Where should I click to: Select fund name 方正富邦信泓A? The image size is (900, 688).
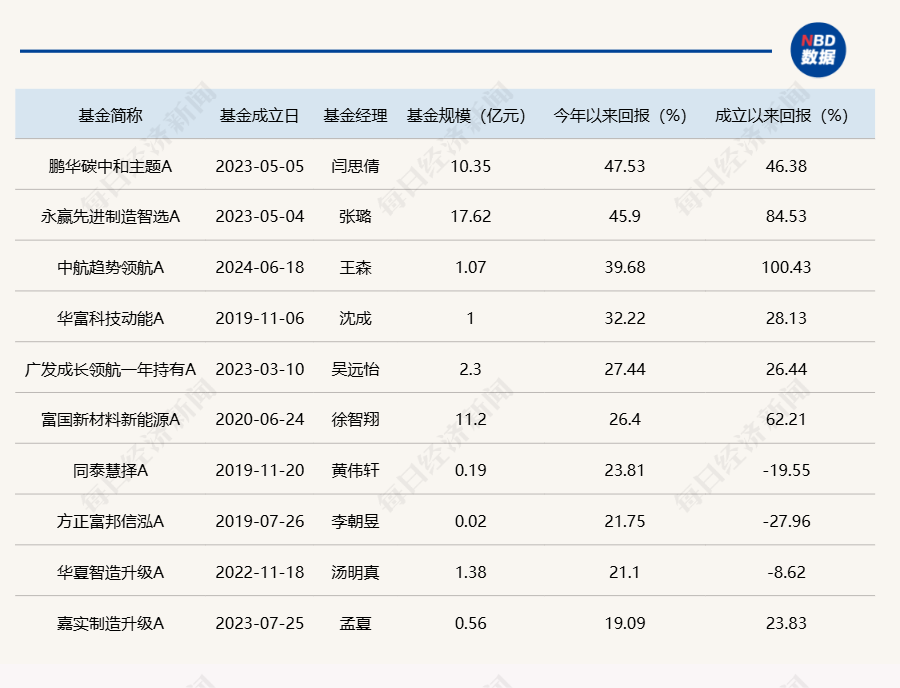(x=110, y=521)
